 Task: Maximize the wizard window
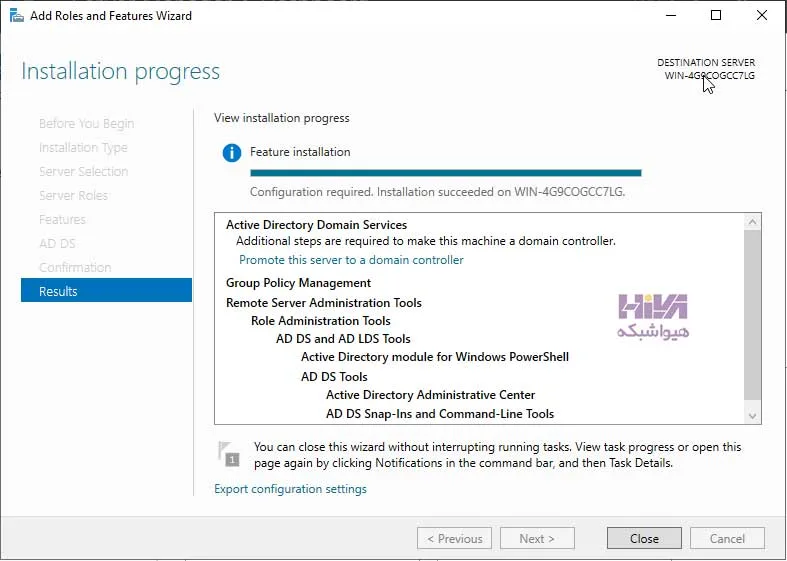point(716,16)
